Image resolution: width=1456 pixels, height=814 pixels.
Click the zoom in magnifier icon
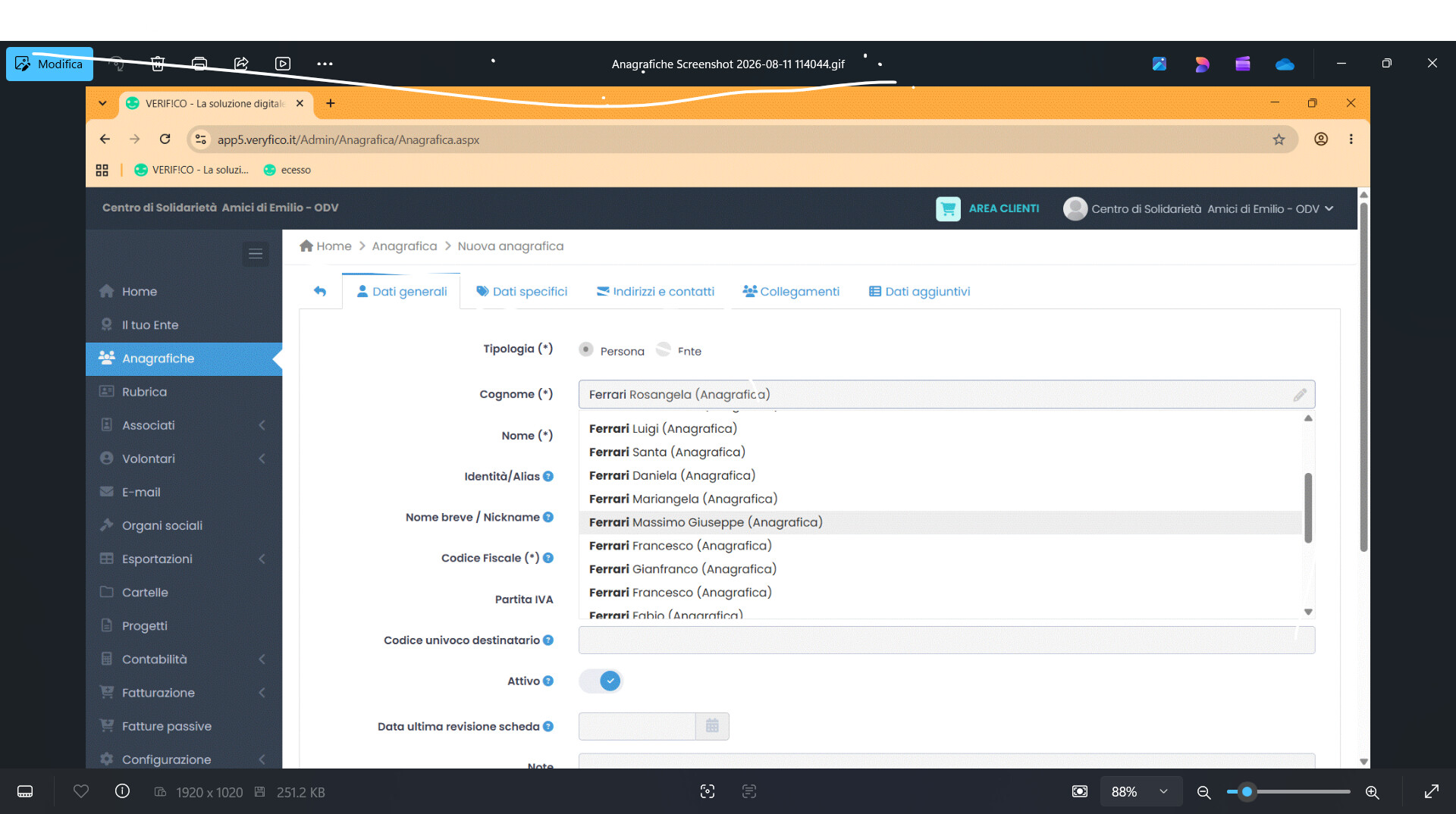click(1372, 792)
